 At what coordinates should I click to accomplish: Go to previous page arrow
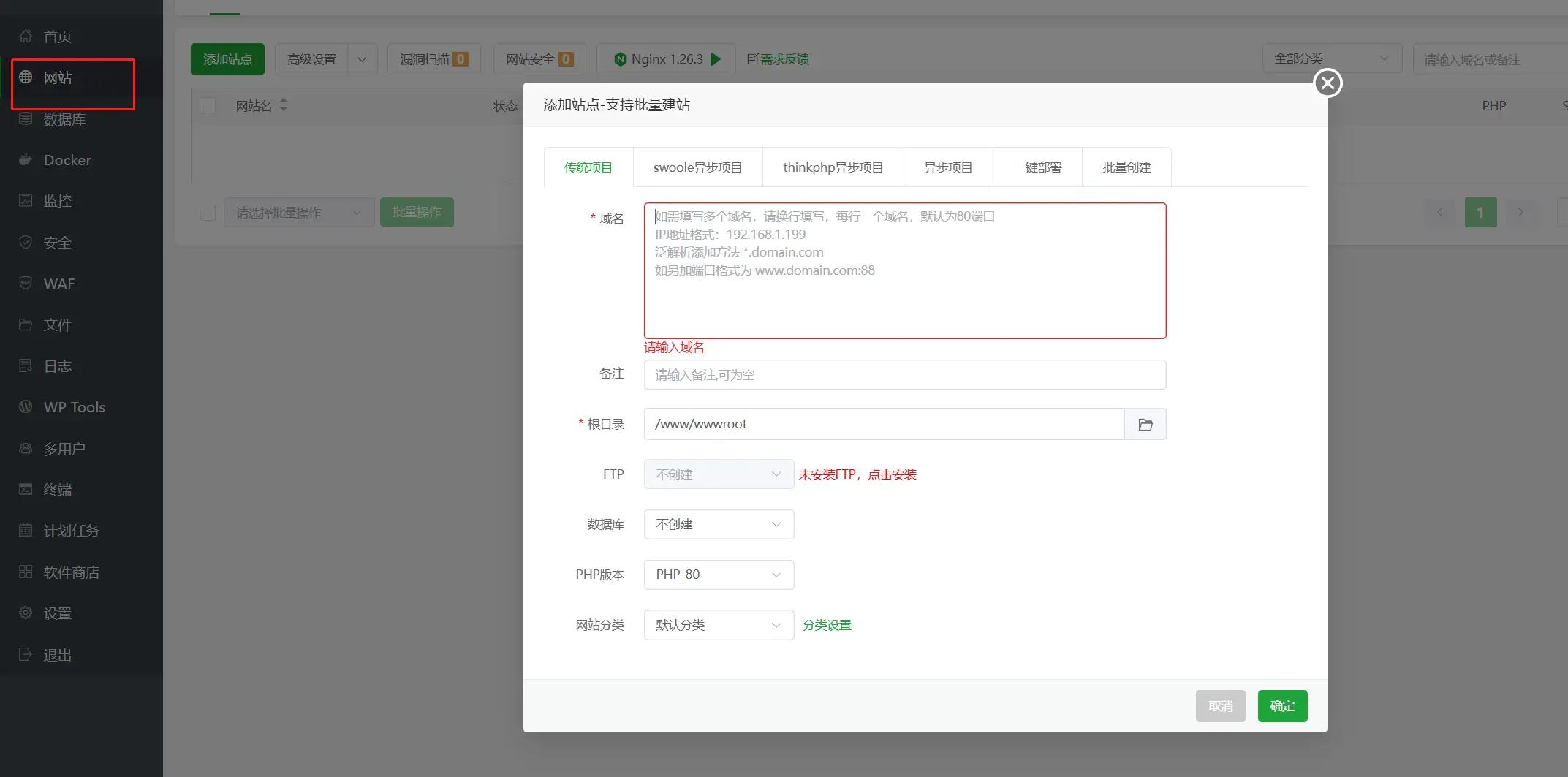1440,212
